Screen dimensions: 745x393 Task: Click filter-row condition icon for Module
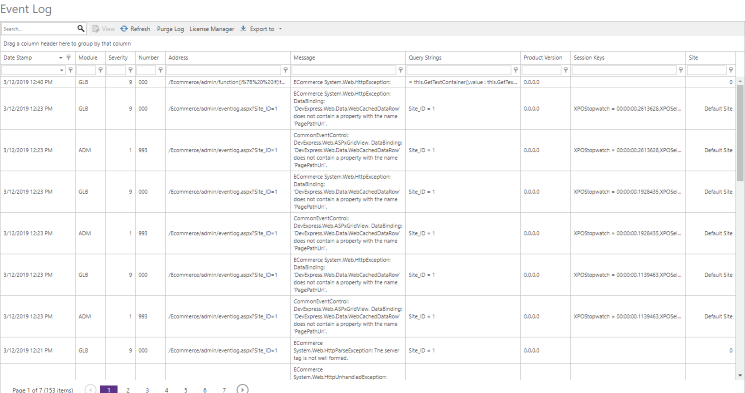tap(100, 70)
